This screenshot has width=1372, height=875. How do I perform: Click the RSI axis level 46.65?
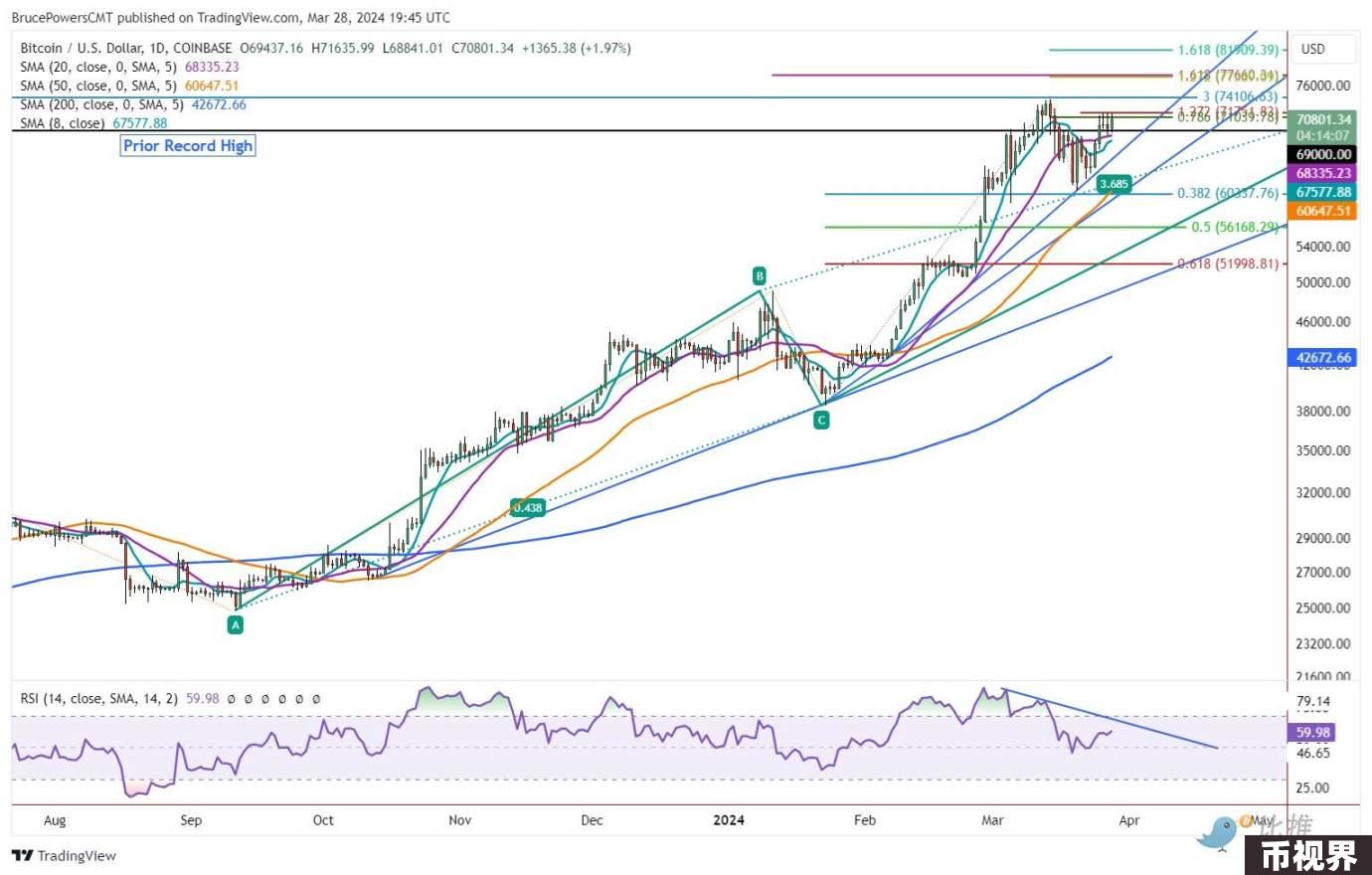1313,753
